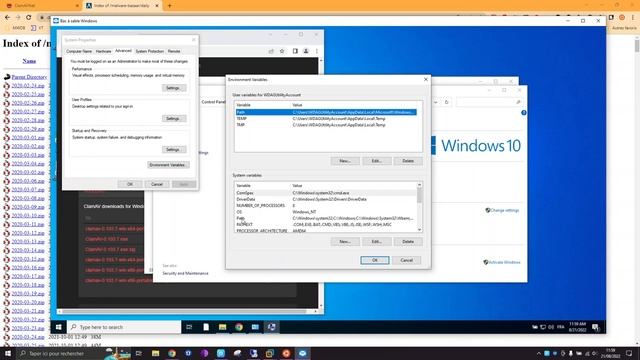This screenshot has height=360, width=640.
Task: Click Delete under system variables
Action: point(408,242)
